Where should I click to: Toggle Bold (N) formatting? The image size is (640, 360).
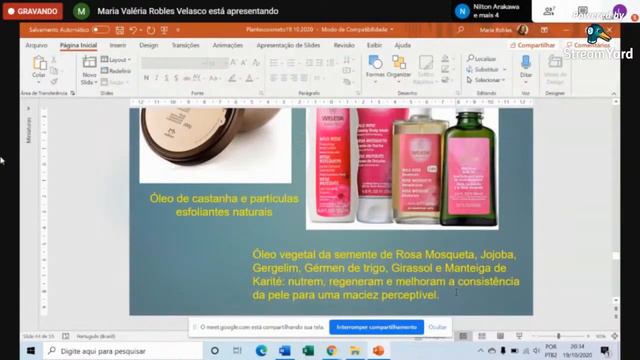[x=146, y=78]
